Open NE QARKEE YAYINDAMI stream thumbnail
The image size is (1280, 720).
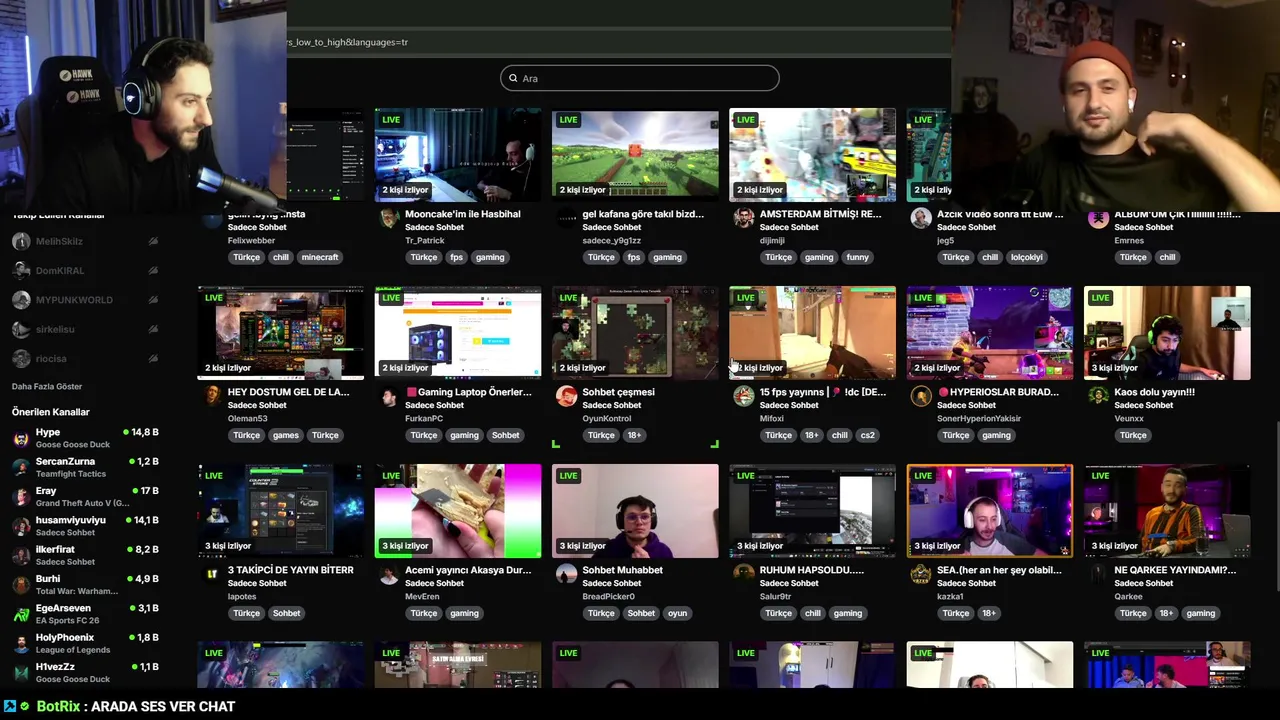pyautogui.click(x=1167, y=511)
